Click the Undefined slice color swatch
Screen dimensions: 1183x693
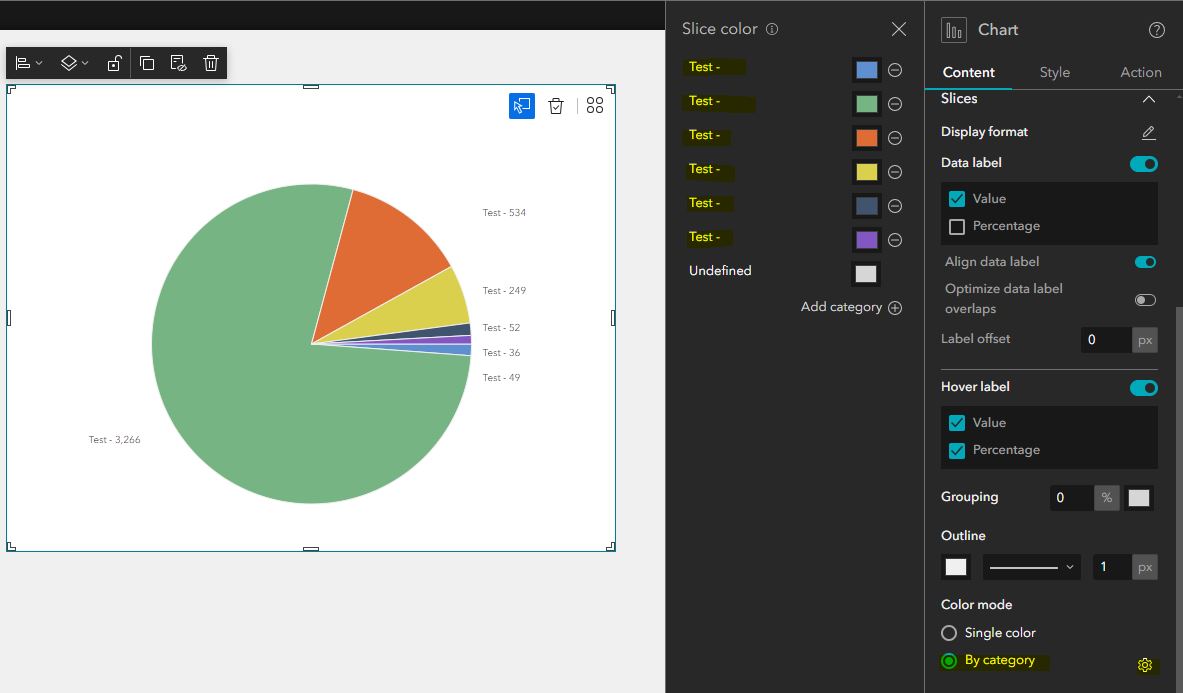coord(865,272)
